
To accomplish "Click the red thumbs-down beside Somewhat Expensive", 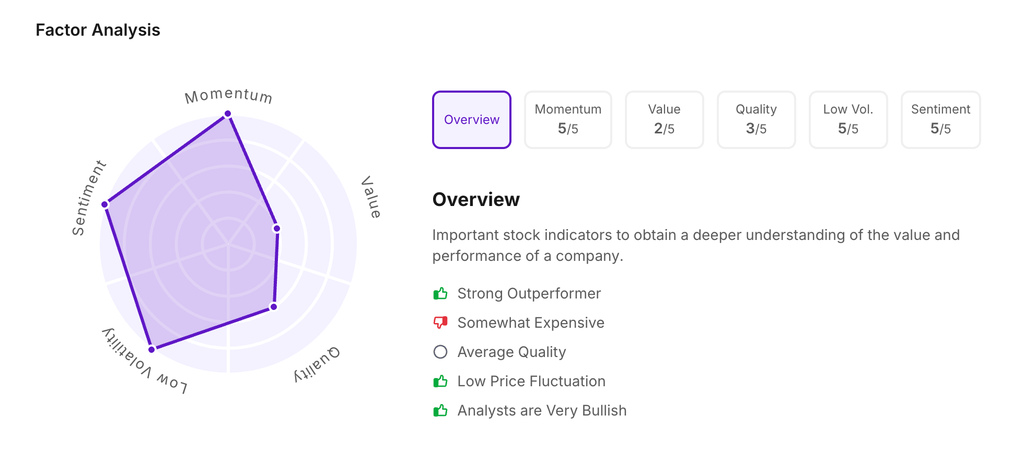I will coord(440,323).
